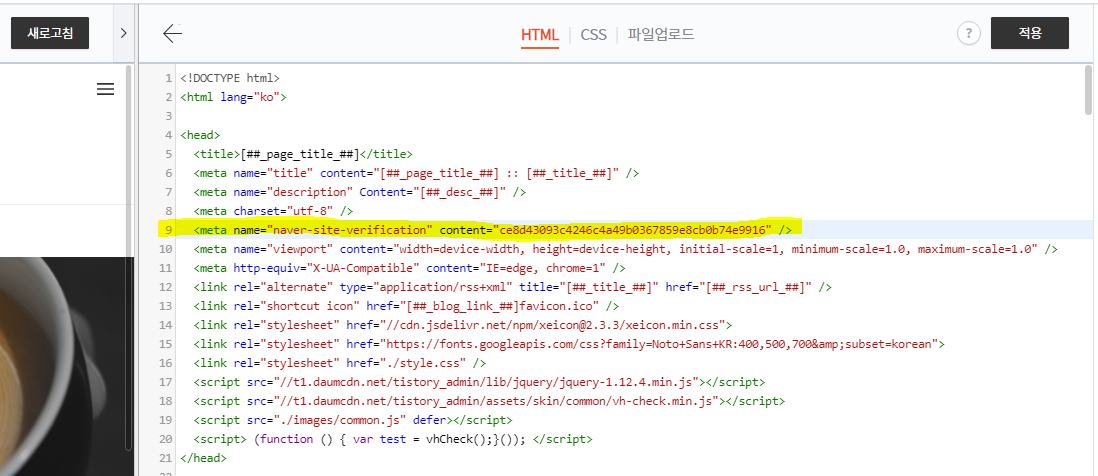1098x476 pixels.
Task: Click line number 21 in gutter
Action: click(165, 458)
